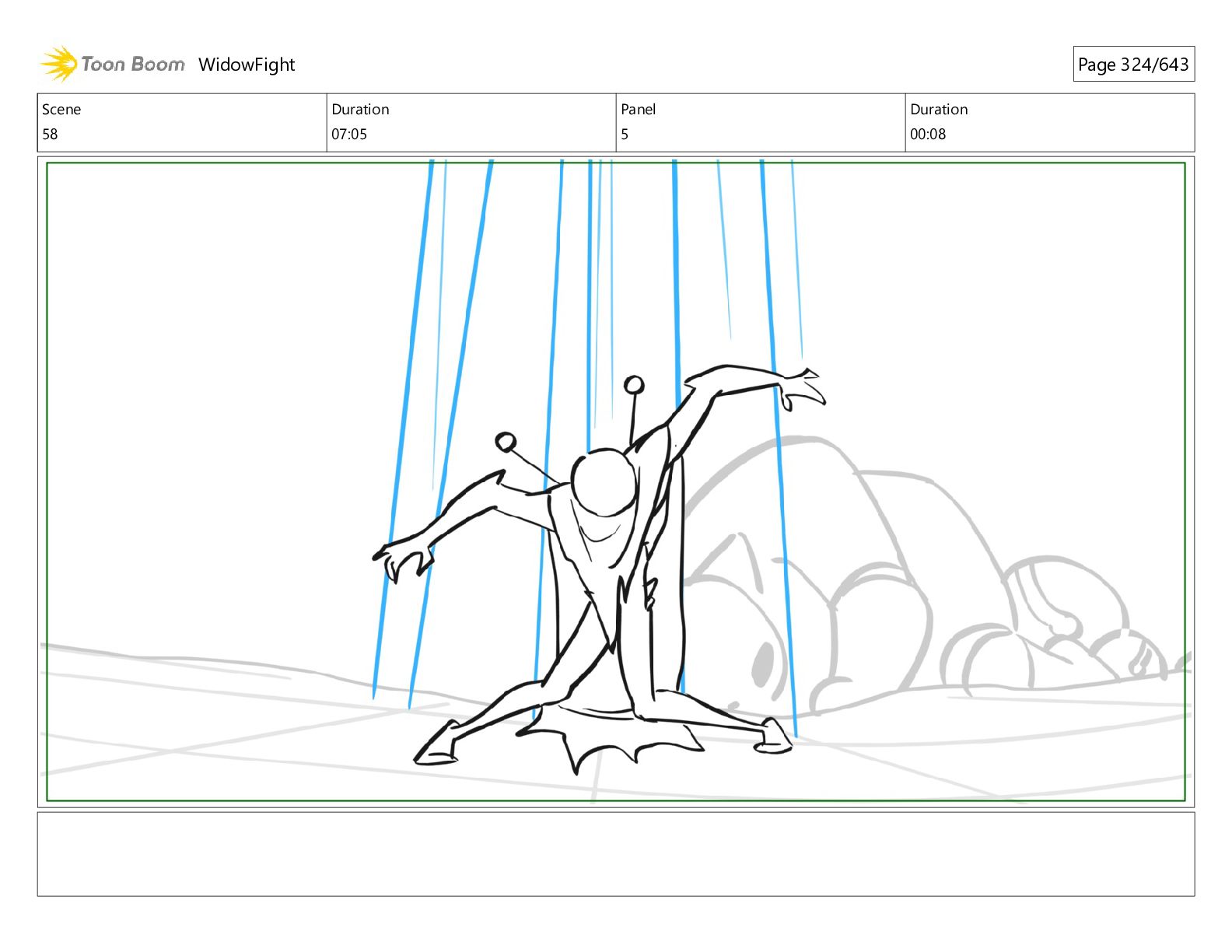Click the character's round head in the drawing
Image resolution: width=1232 pixels, height=952 pixels.
(x=604, y=482)
